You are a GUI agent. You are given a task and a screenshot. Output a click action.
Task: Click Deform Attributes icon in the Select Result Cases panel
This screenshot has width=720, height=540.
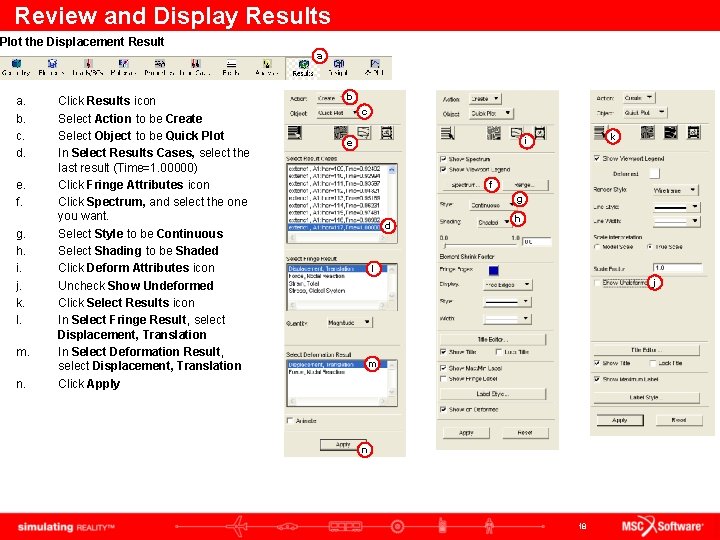coord(364,133)
